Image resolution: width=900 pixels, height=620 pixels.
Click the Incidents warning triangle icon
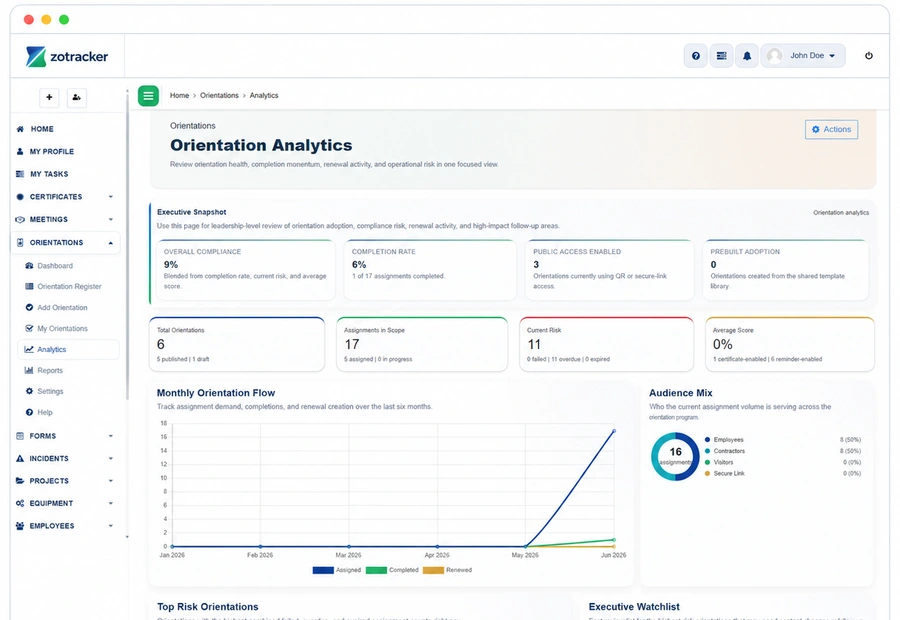pyautogui.click(x=20, y=458)
